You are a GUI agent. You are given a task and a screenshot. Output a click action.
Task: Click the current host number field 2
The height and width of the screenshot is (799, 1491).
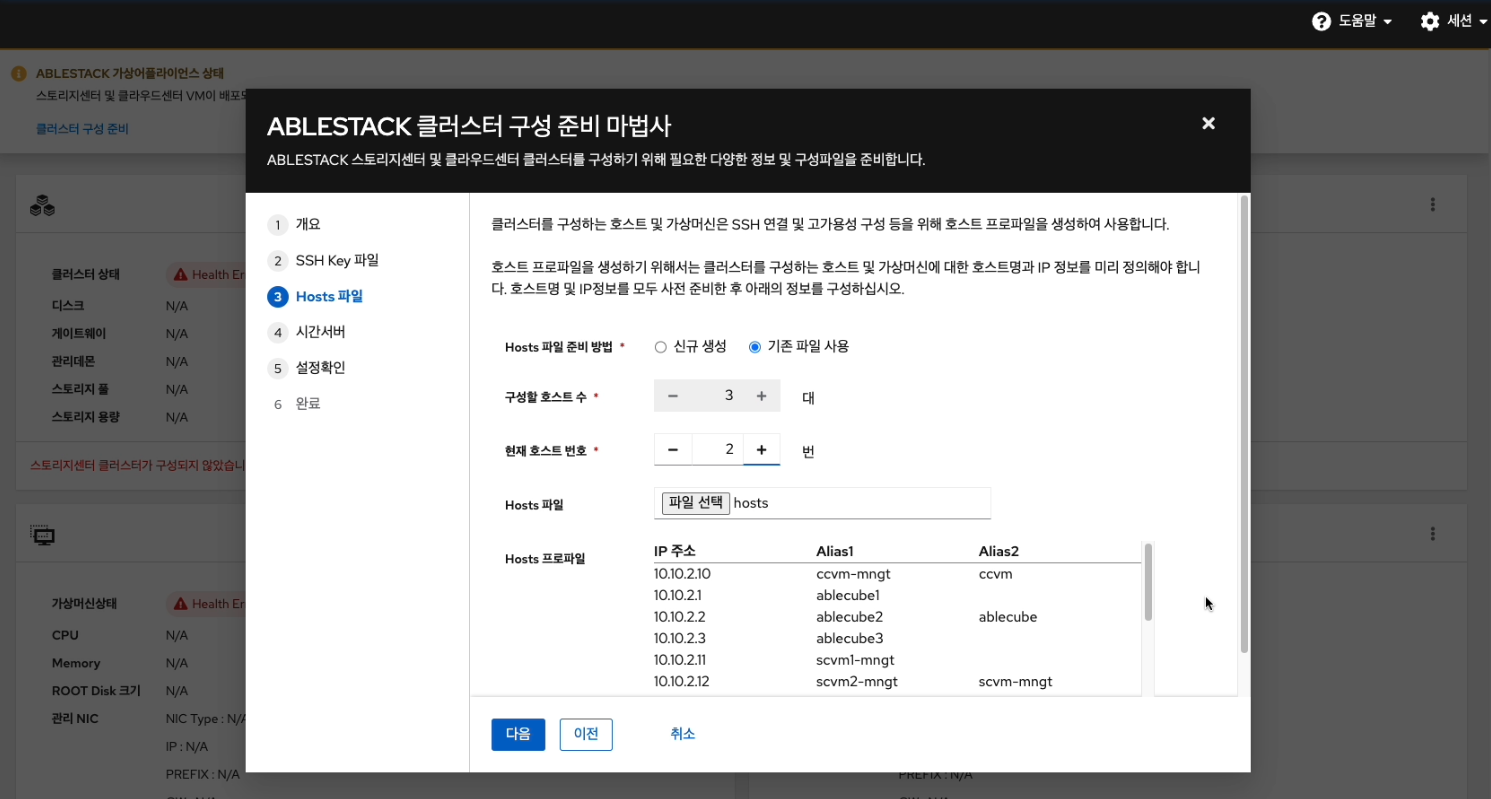coord(717,450)
